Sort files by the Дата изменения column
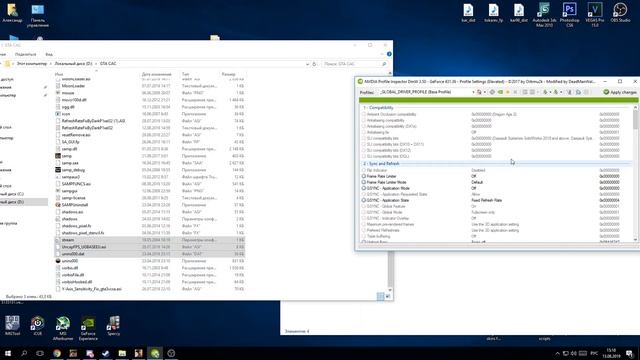The width and height of the screenshot is (640, 360). (x=157, y=74)
